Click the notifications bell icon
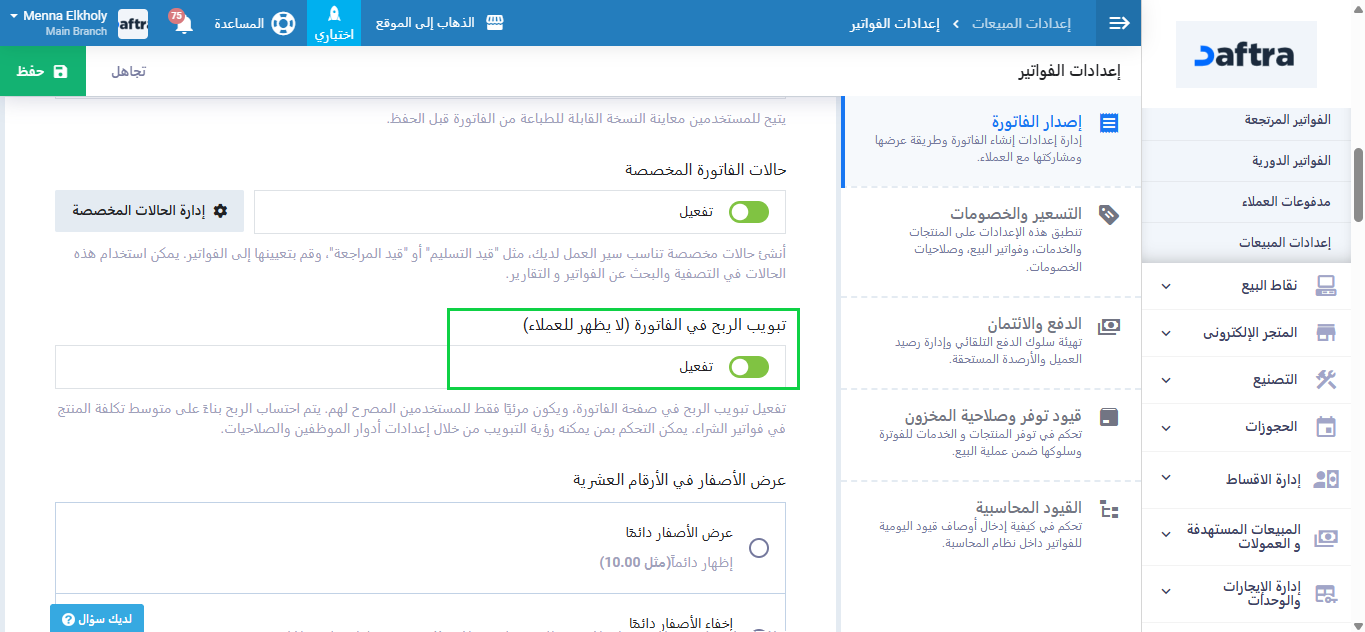The height and width of the screenshot is (632, 1365). pyautogui.click(x=184, y=24)
